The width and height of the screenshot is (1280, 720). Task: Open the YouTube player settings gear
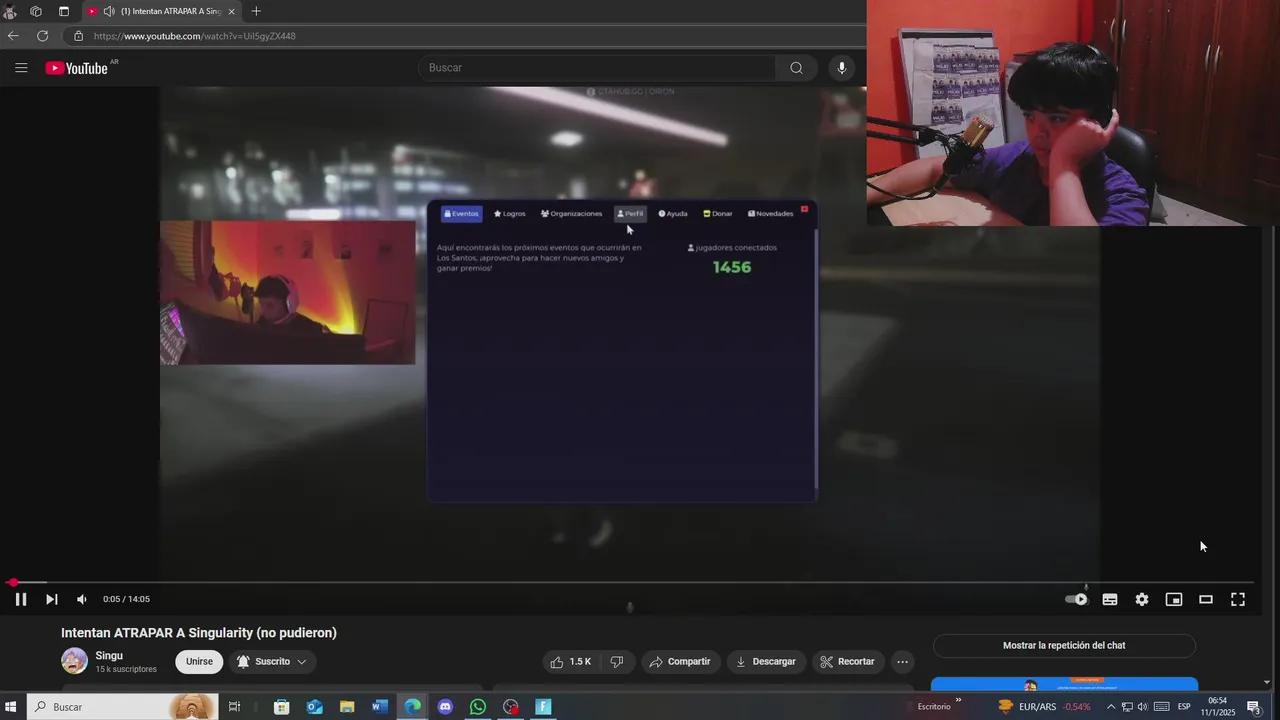click(x=1142, y=599)
